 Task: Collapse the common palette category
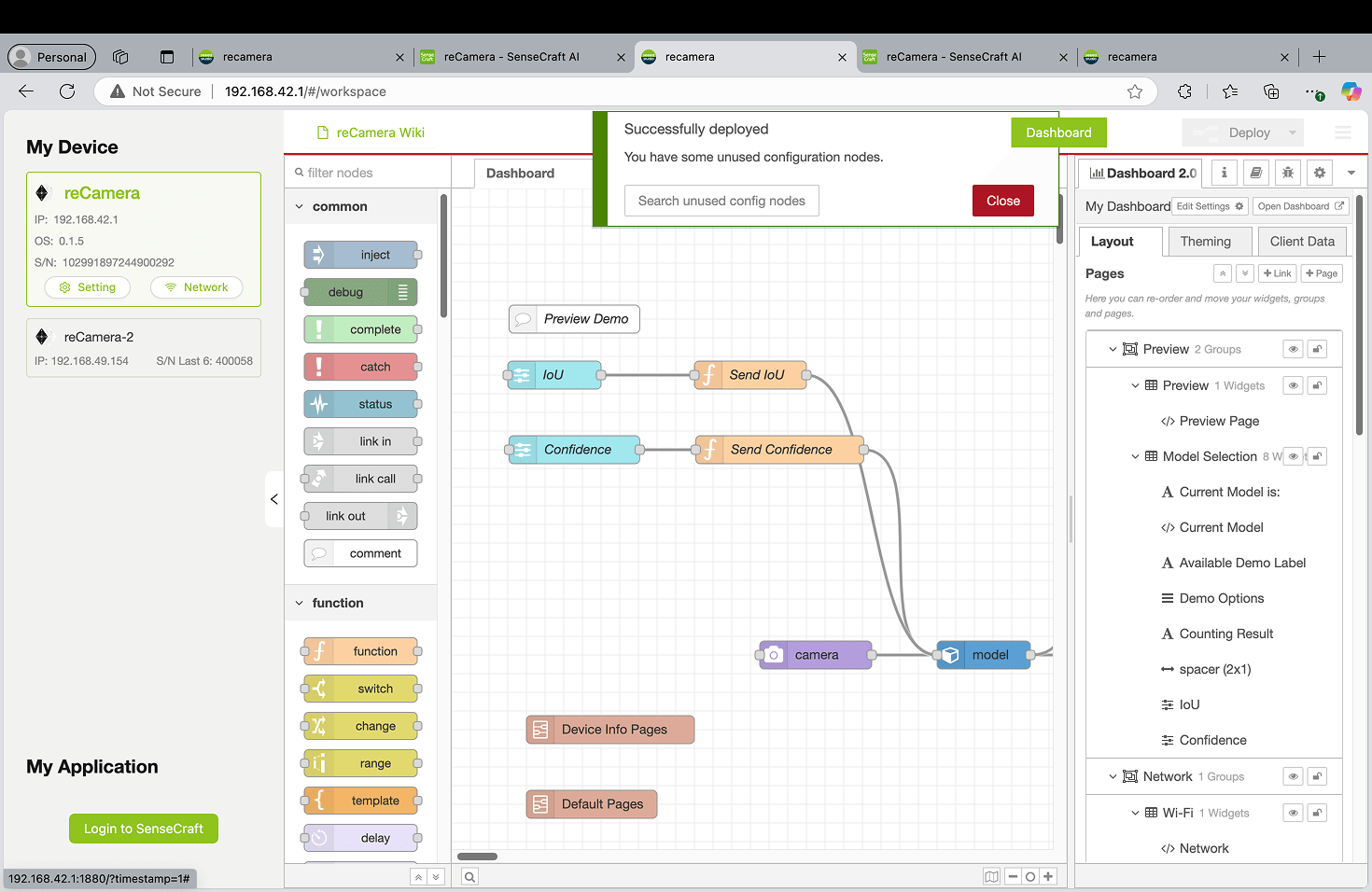tap(300, 206)
